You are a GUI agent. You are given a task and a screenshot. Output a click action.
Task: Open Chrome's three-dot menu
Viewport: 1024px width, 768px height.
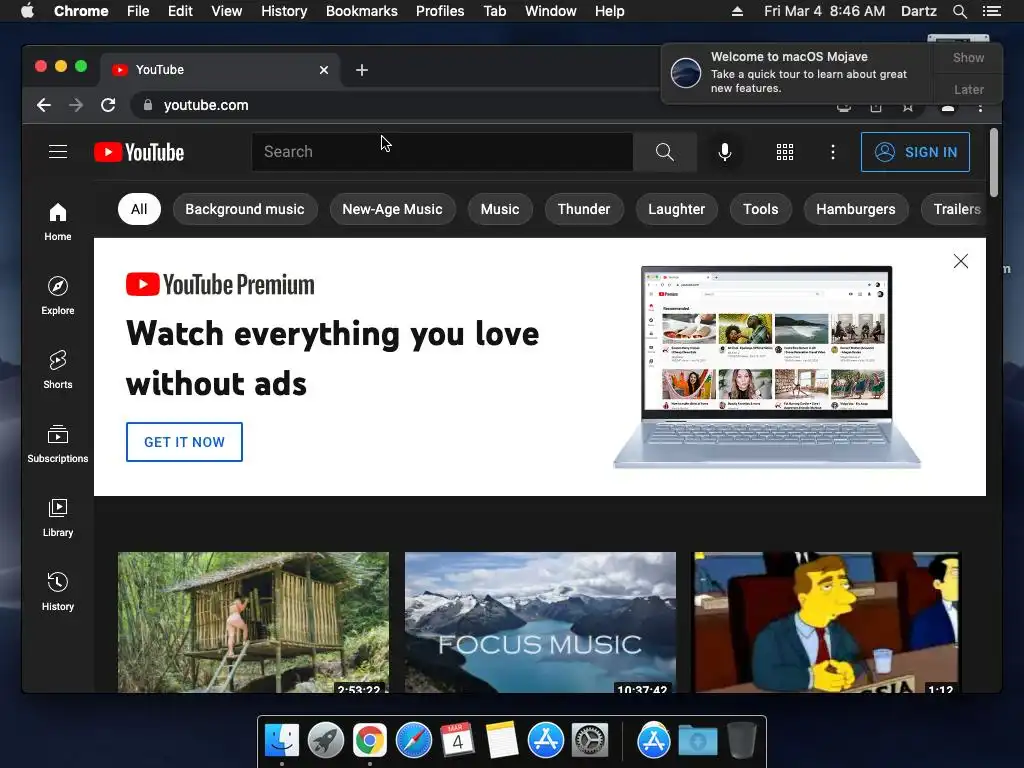point(980,108)
